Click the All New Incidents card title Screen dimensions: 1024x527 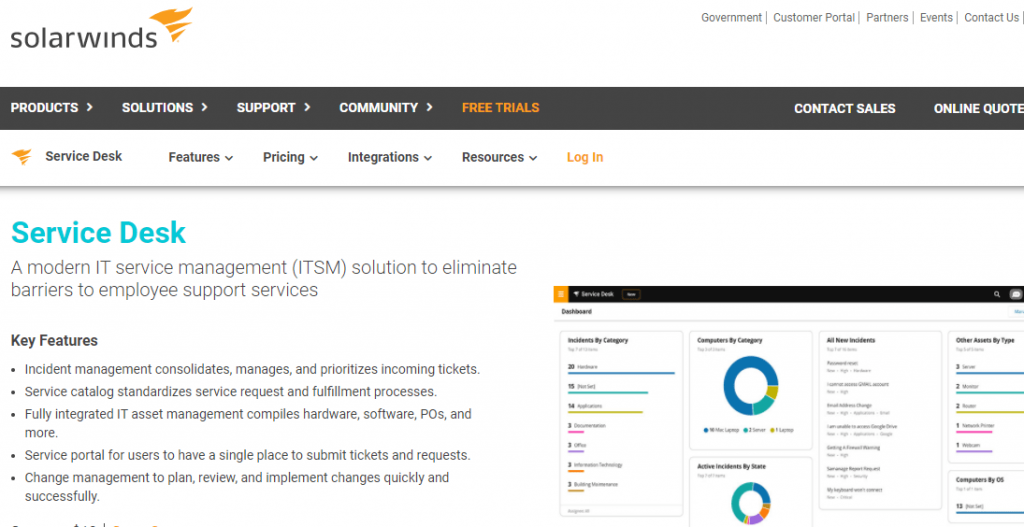[x=851, y=340]
